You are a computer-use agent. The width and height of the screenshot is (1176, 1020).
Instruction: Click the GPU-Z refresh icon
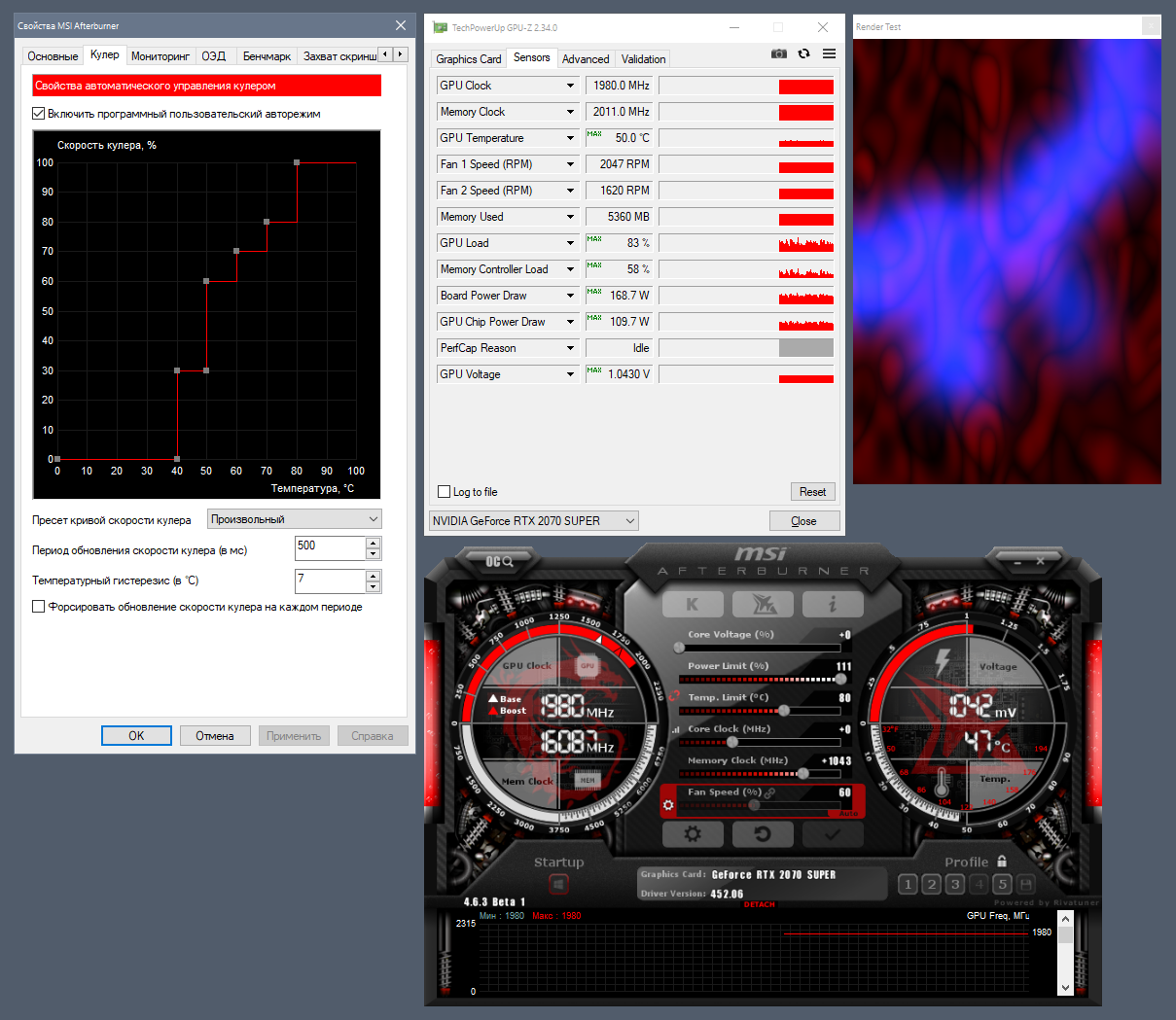tap(803, 53)
